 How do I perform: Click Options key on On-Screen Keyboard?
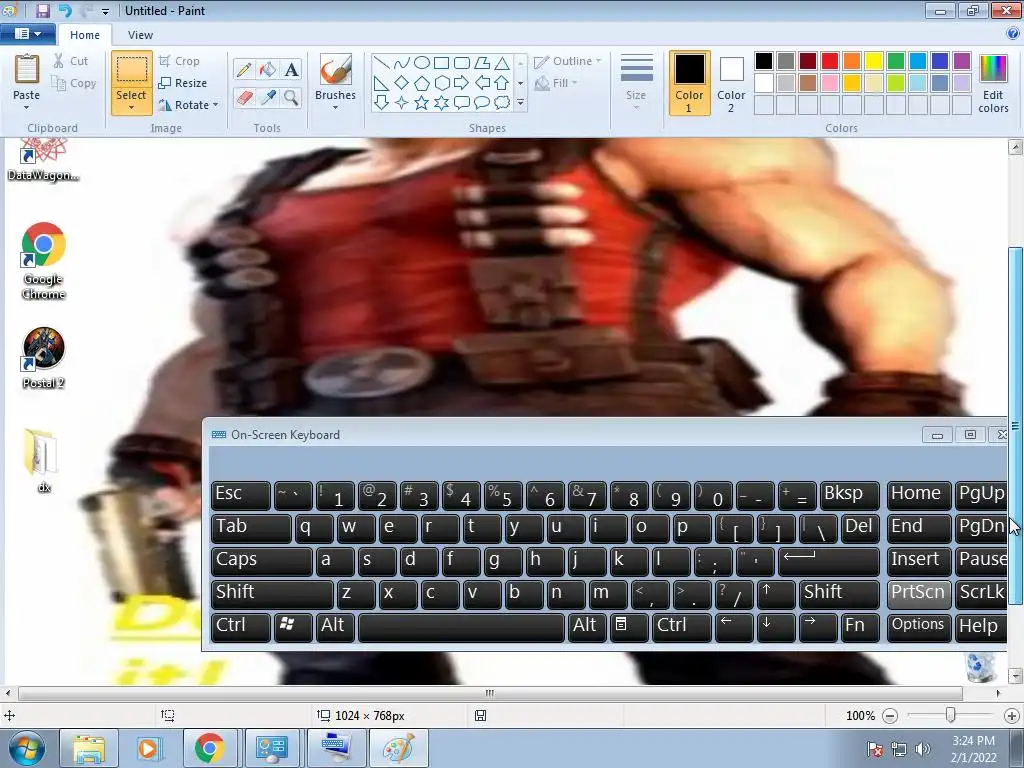click(918, 627)
